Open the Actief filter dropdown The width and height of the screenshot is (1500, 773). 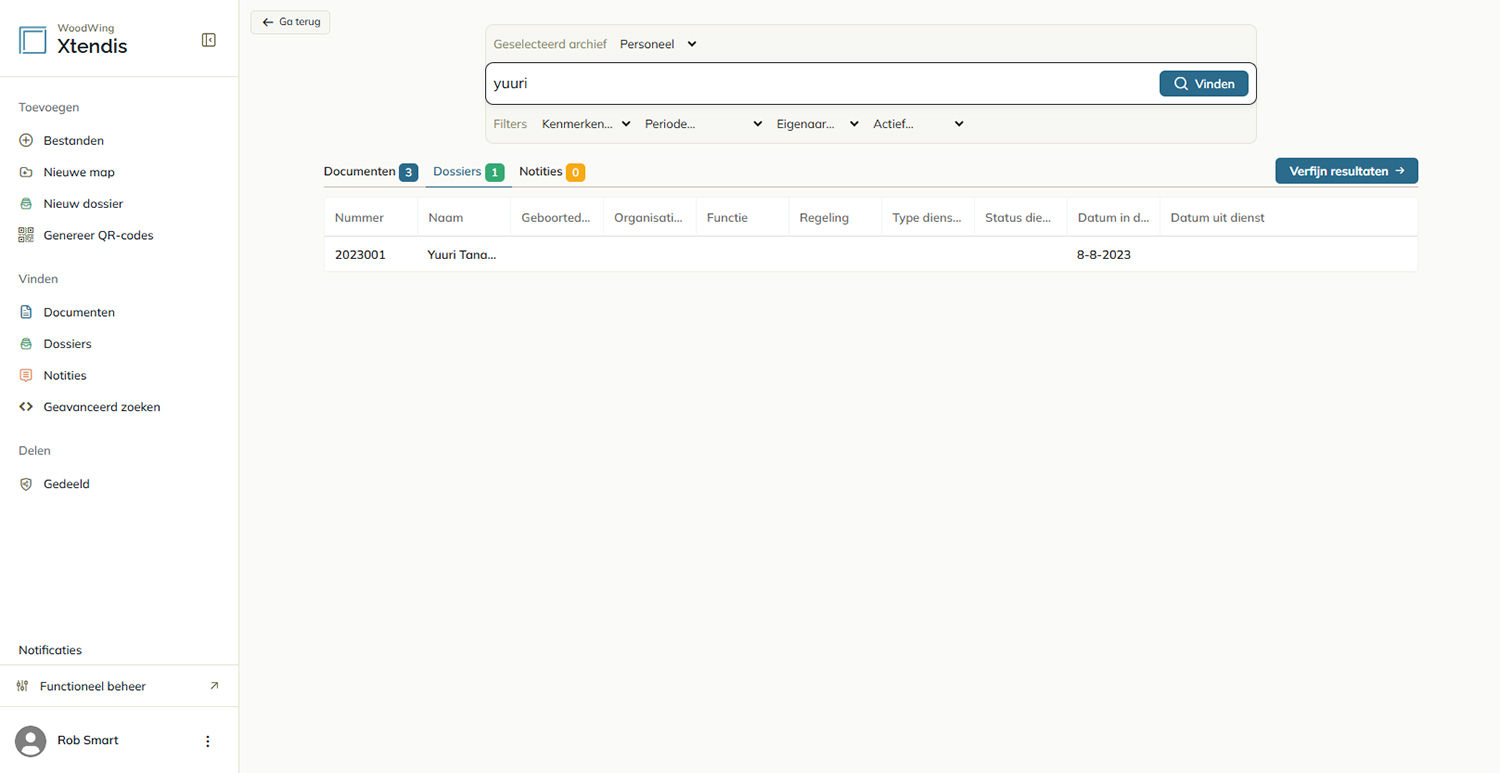[918, 124]
